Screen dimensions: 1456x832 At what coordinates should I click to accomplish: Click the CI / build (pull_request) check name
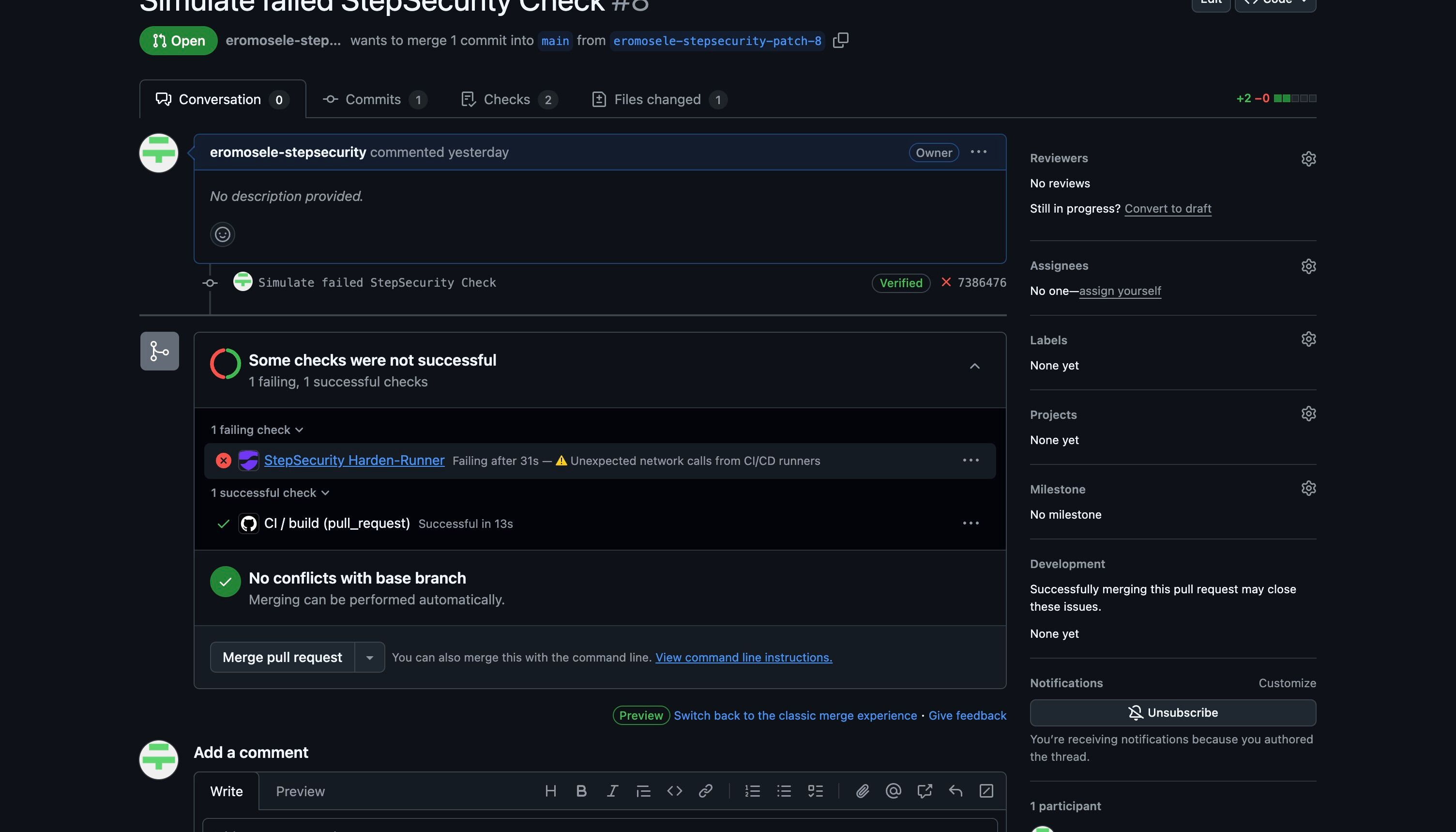[337, 523]
